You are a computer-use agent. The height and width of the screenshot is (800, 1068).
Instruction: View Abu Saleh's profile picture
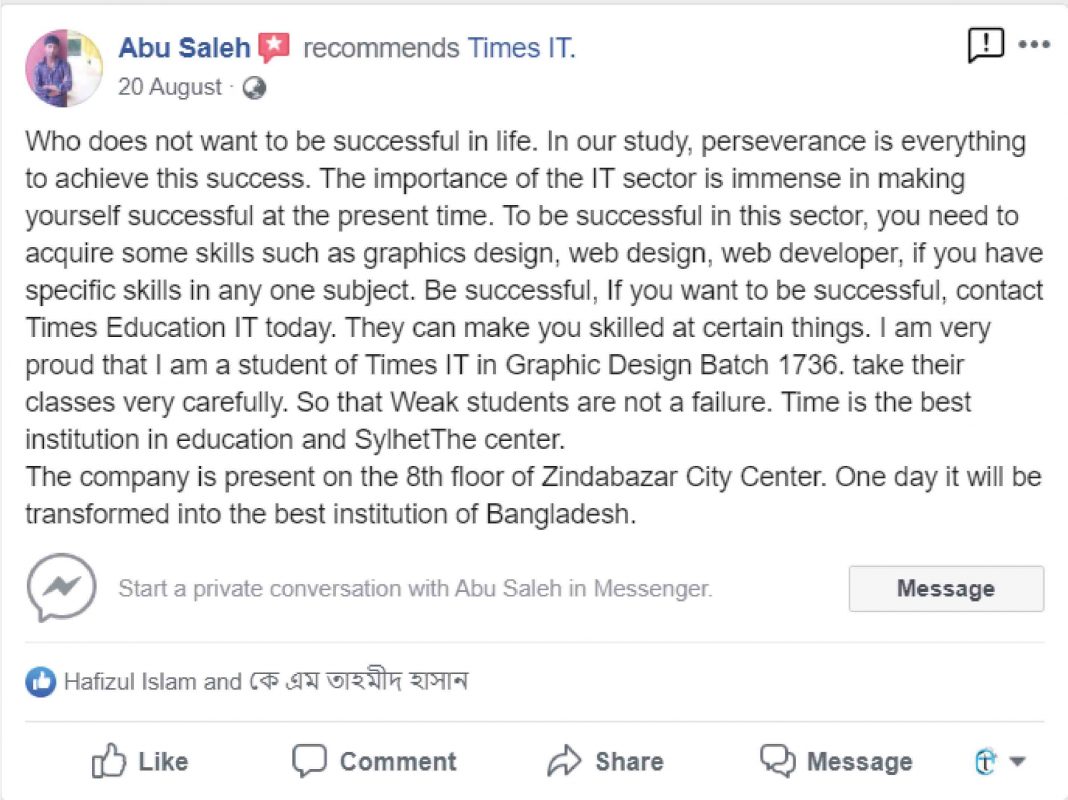point(64,68)
